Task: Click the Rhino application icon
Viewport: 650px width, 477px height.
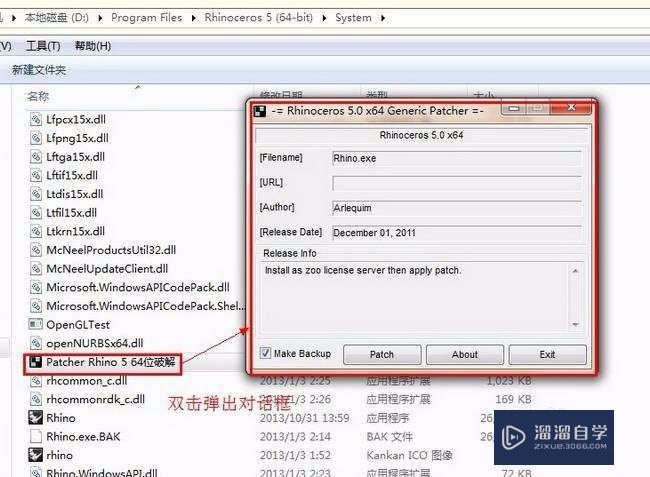Action: [36, 417]
